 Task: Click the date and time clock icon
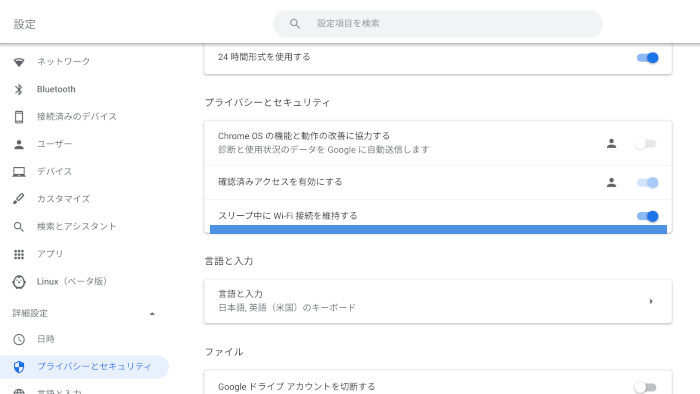[x=19, y=339]
